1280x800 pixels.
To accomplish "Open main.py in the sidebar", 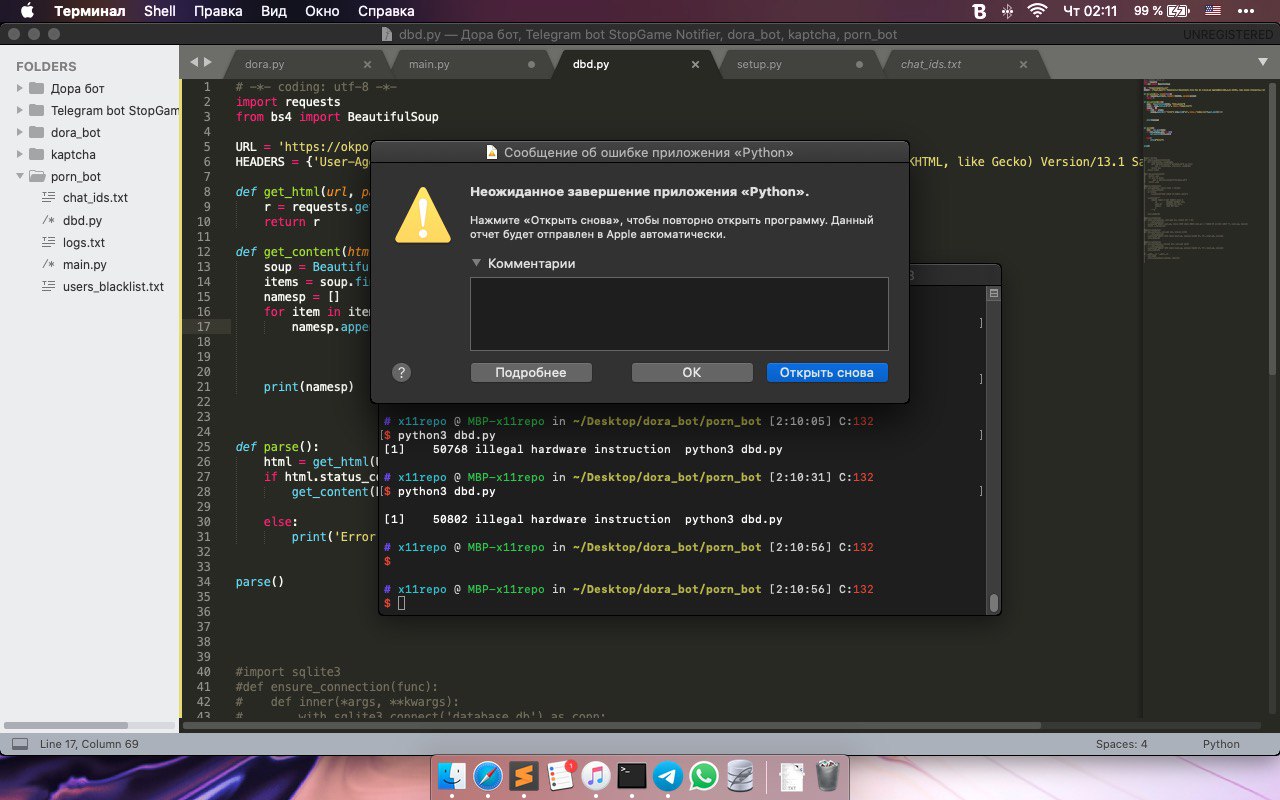I will [85, 264].
